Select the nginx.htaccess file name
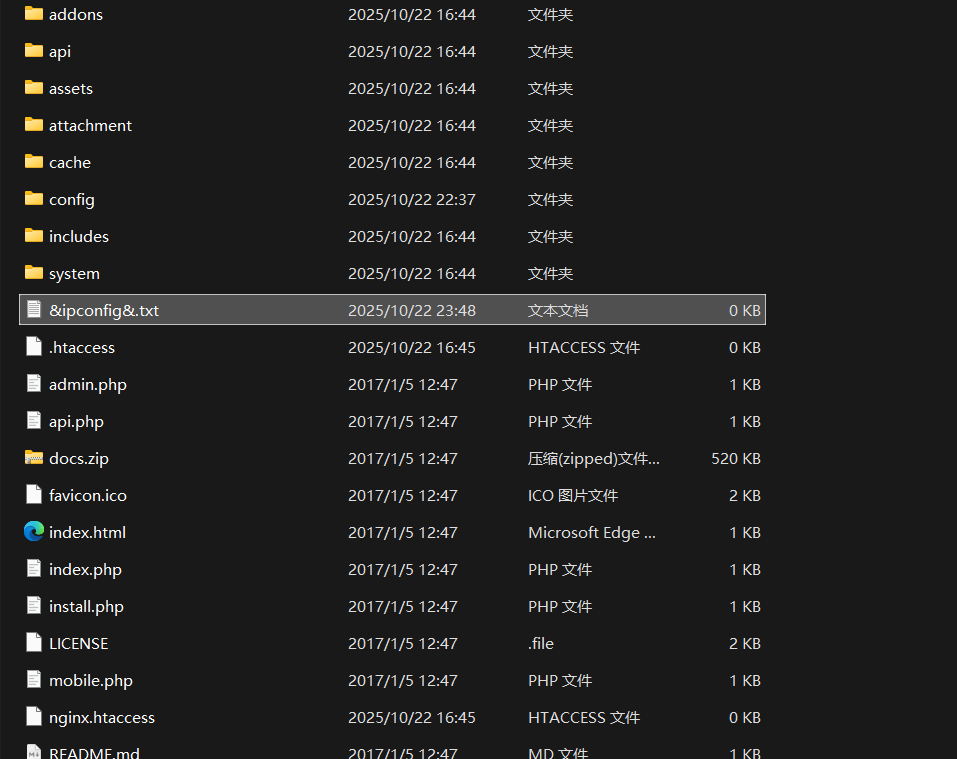This screenshot has width=957, height=759. pyautogui.click(x=102, y=718)
